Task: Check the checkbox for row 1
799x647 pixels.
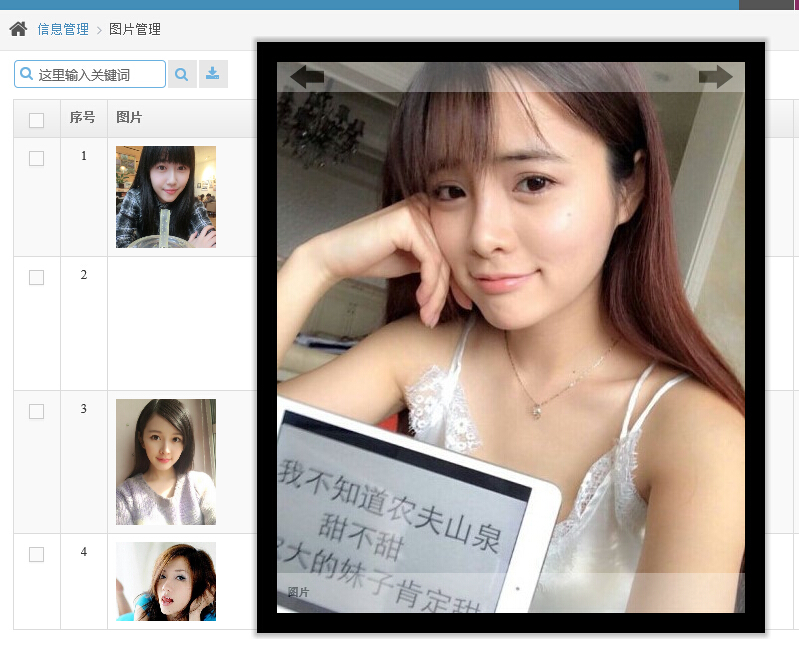Action: (36, 158)
